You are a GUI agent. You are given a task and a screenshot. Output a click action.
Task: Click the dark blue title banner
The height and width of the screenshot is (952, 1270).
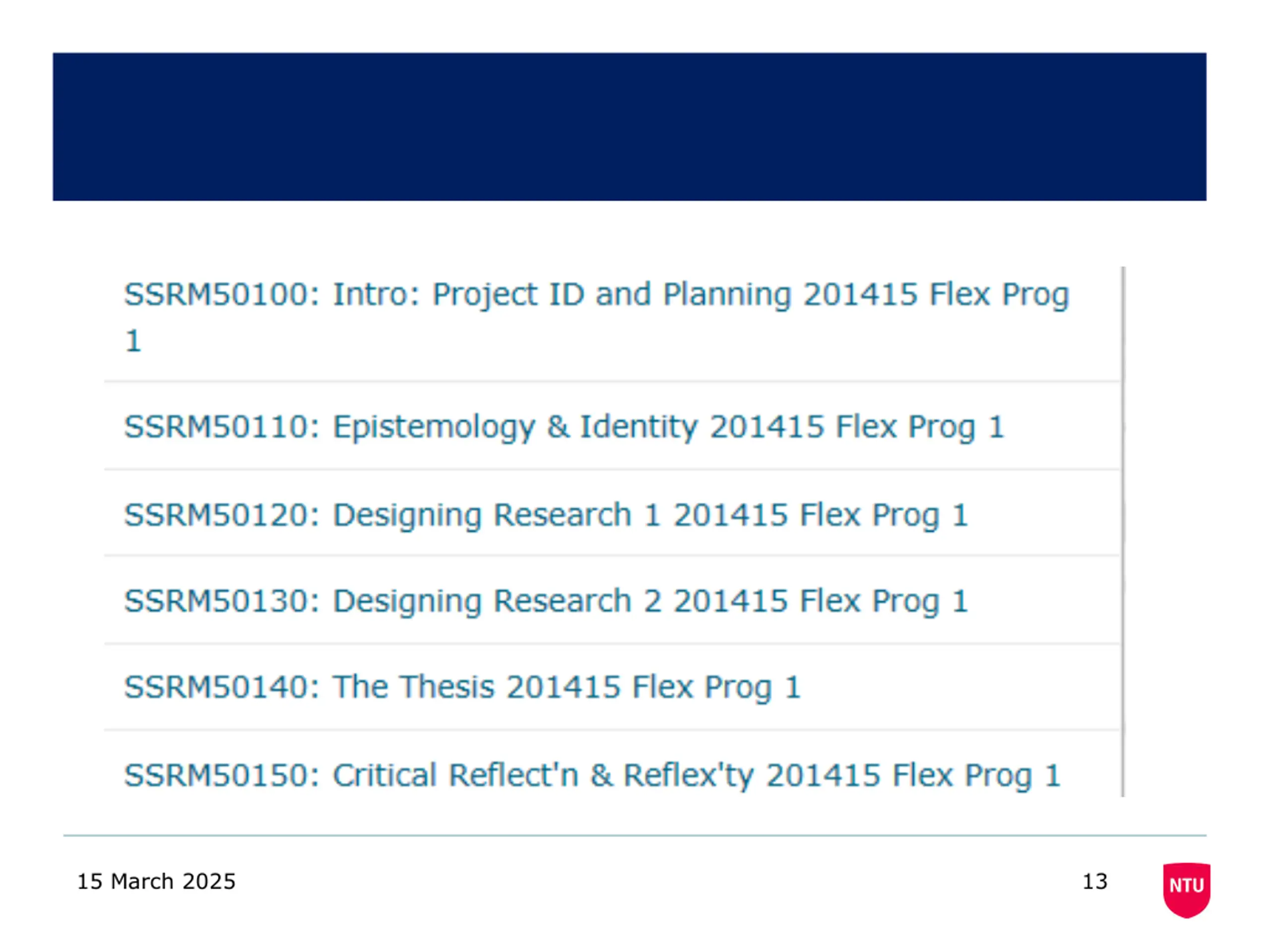click(630, 127)
